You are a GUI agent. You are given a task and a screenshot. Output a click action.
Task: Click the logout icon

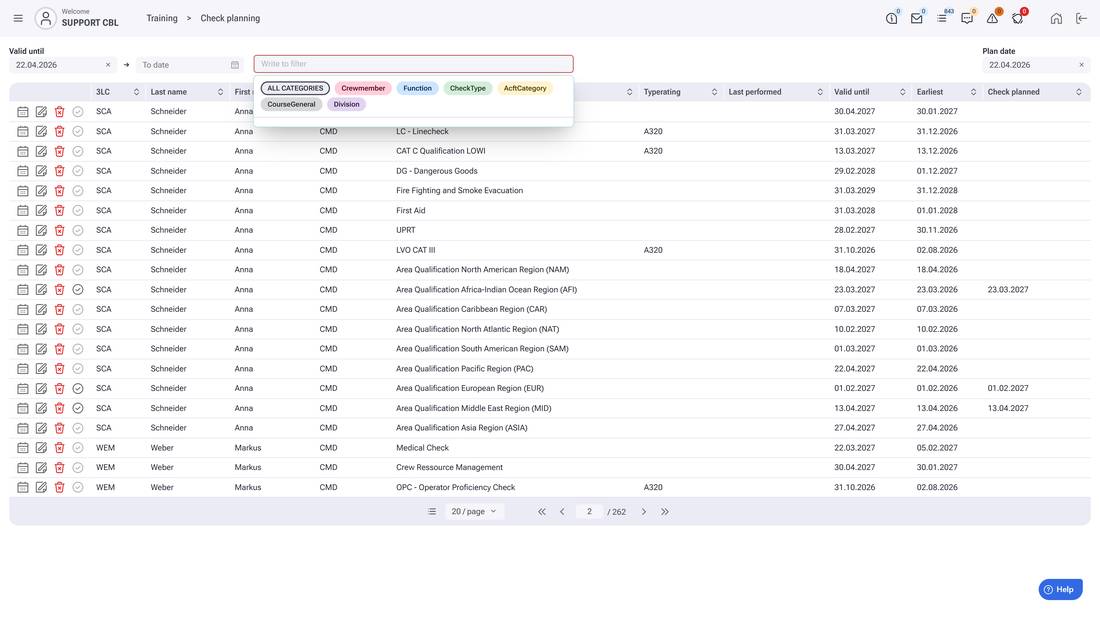(x=1081, y=18)
